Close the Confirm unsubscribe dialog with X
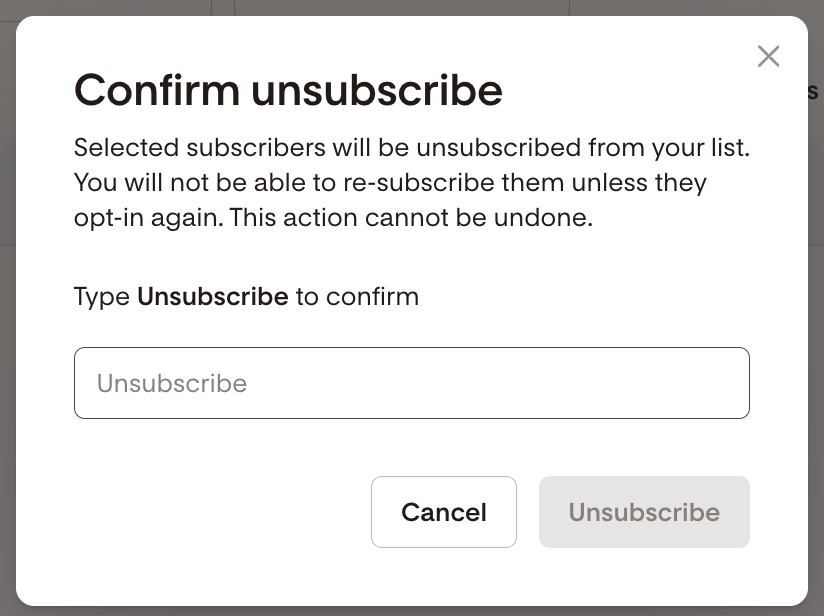Screen dimensions: 824x616 click(768, 56)
